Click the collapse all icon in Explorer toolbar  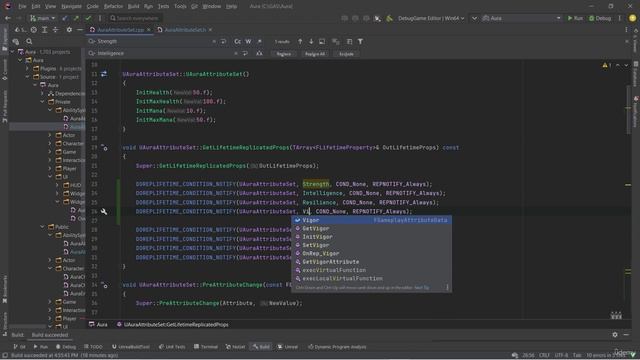pos(56,30)
